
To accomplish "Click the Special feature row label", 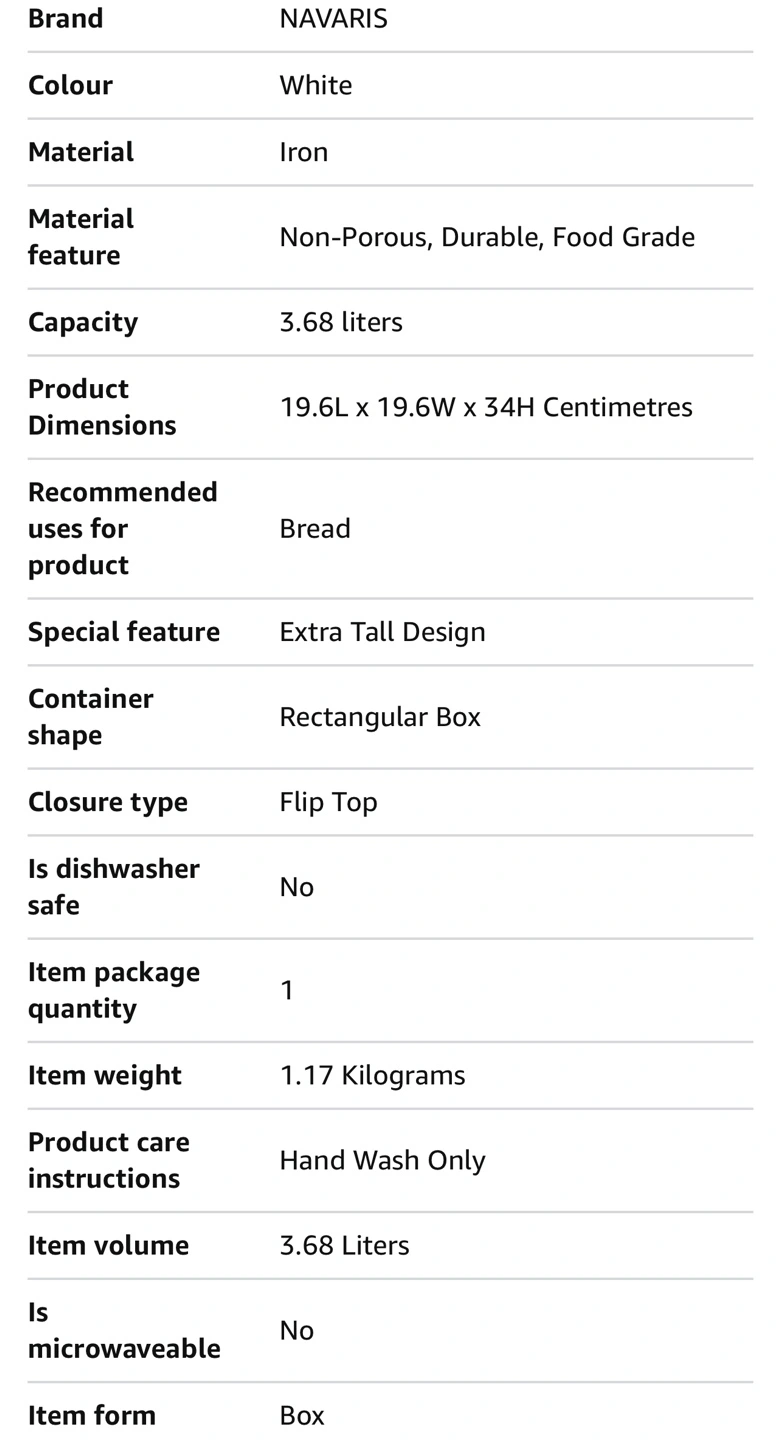I will pos(124,632).
